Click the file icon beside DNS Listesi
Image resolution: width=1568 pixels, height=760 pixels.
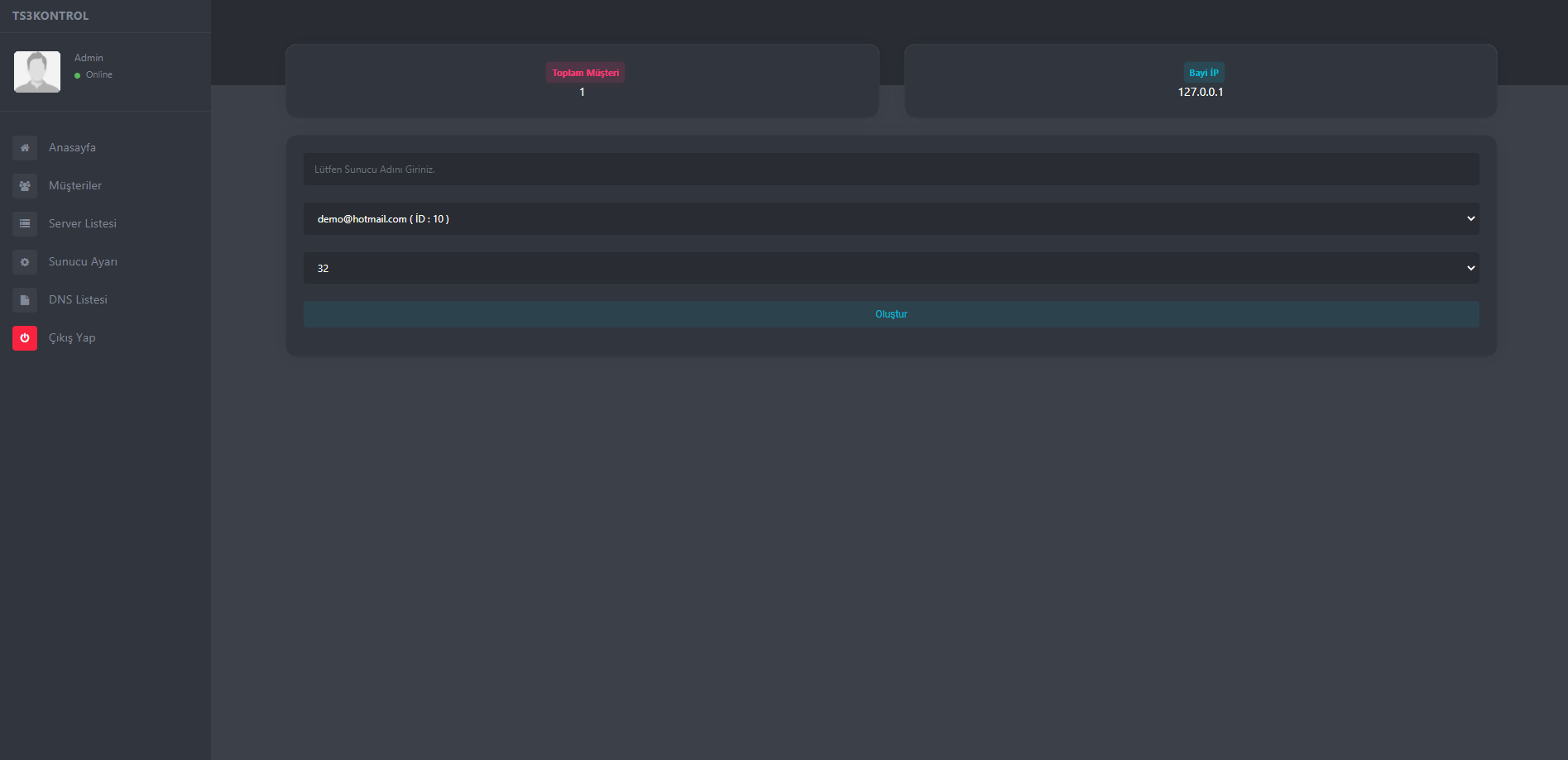pos(25,300)
